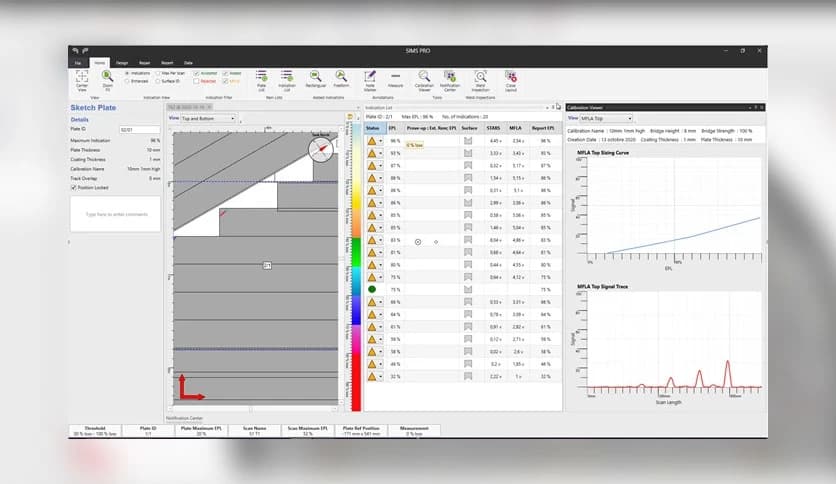Click the Close Layout icon

click(510, 75)
